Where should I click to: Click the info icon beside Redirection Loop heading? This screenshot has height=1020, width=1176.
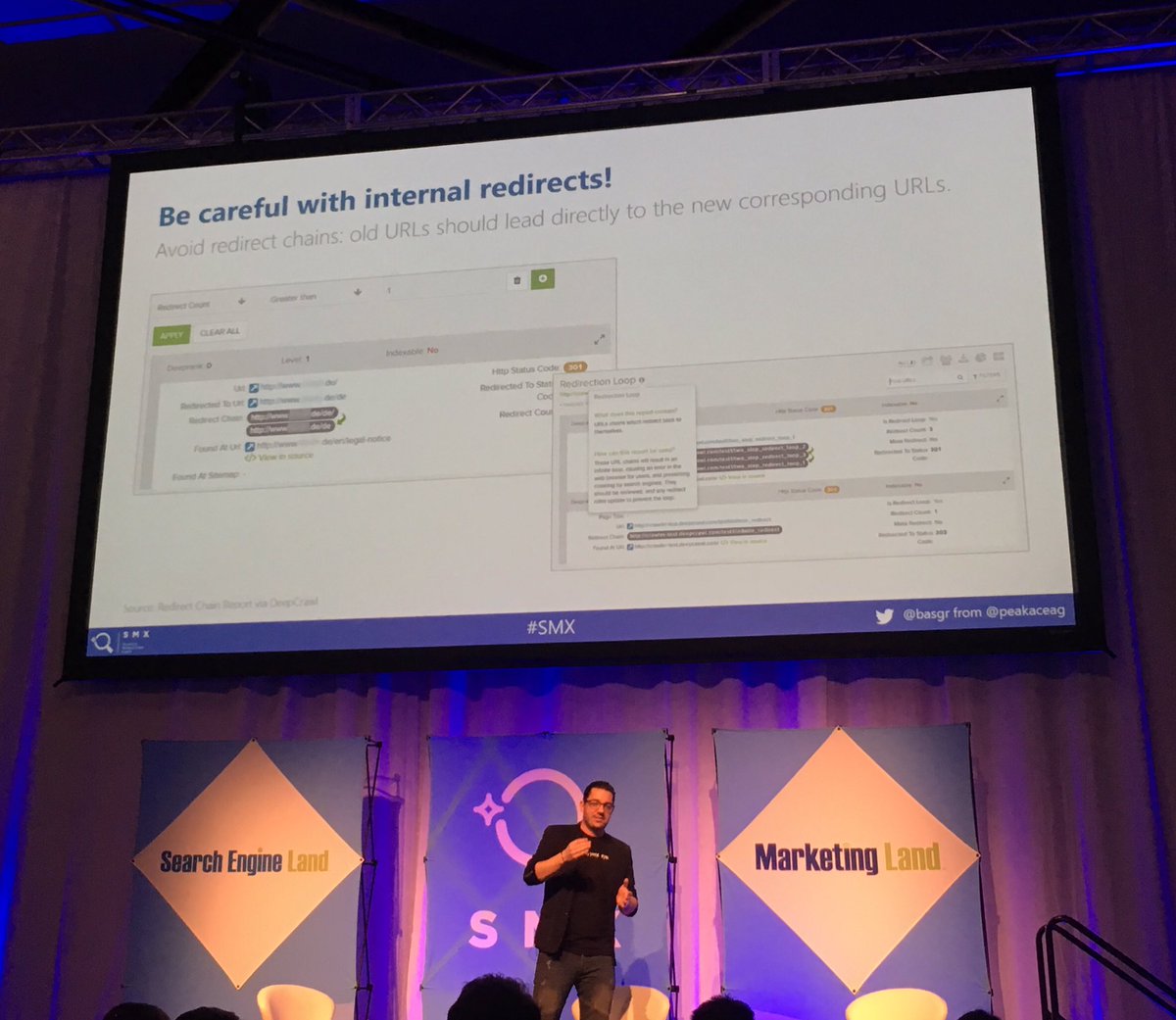point(642,381)
